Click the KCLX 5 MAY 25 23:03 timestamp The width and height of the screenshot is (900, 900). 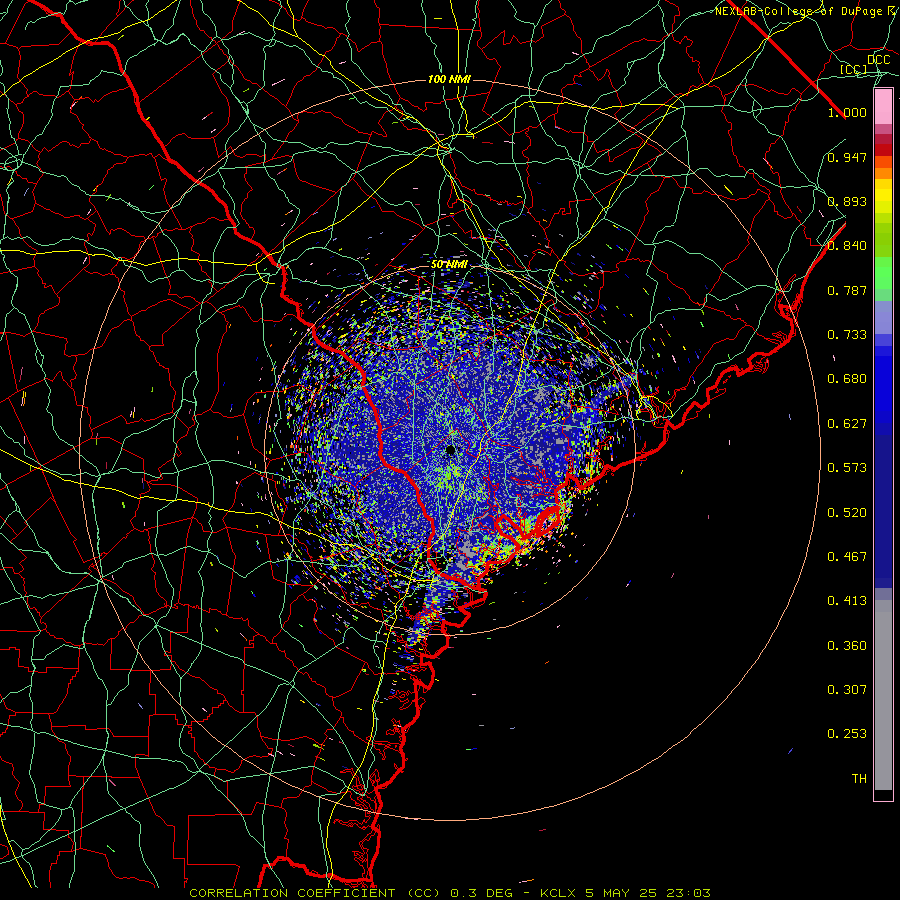click(625, 893)
